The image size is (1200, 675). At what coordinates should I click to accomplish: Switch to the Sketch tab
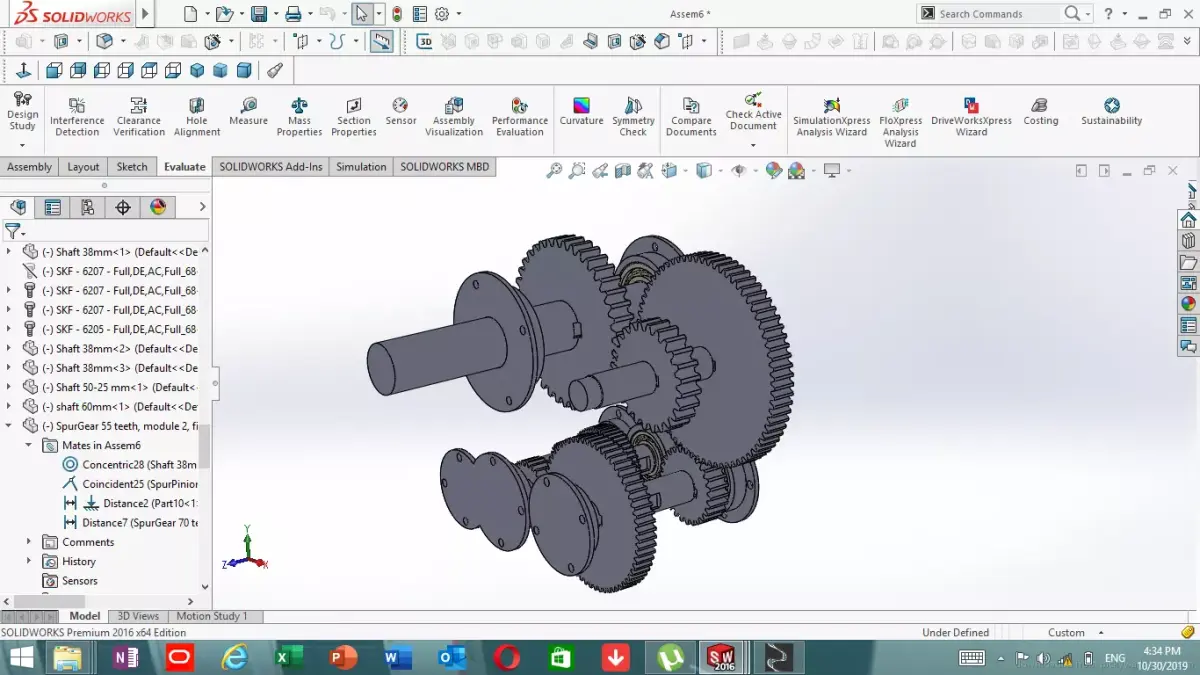point(132,167)
